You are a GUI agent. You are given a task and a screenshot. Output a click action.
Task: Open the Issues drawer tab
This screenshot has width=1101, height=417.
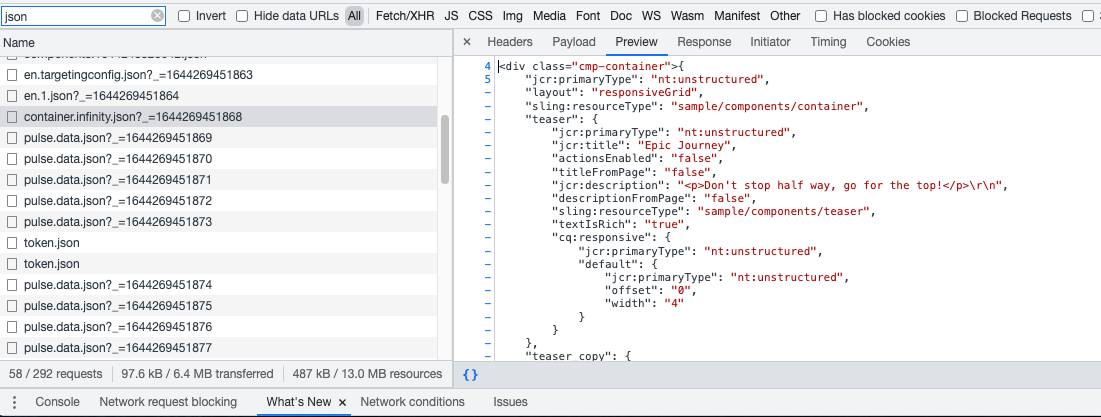pos(510,402)
